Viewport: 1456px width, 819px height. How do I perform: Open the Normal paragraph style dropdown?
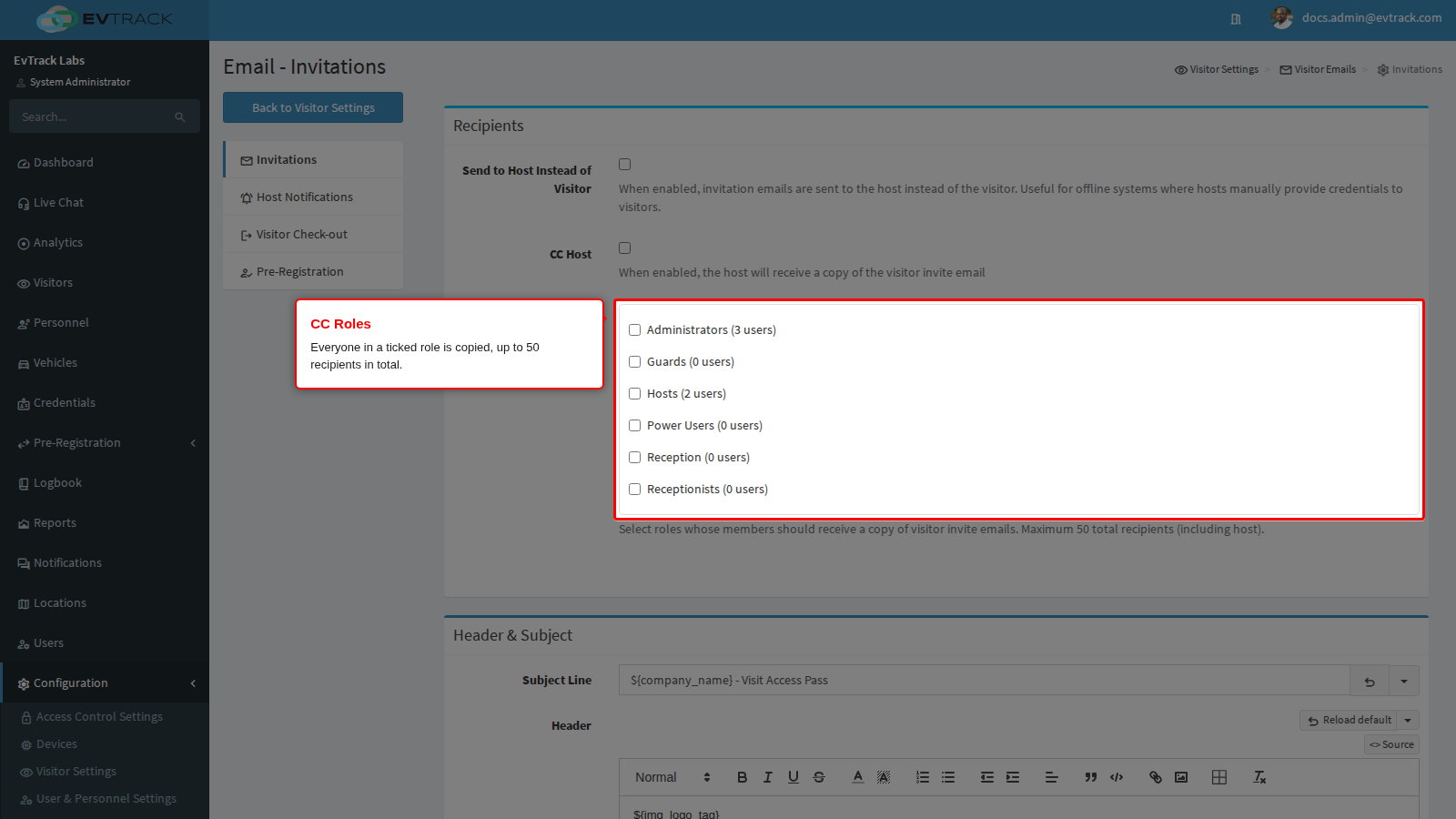pyautogui.click(x=672, y=777)
